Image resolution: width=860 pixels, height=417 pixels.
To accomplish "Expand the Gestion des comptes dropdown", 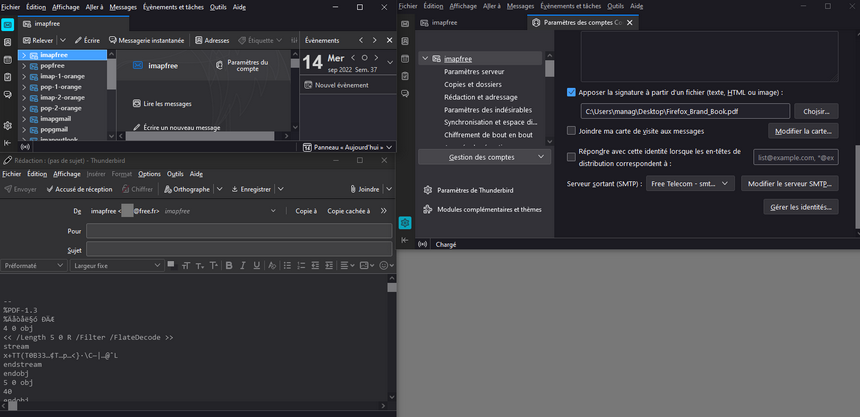I will (485, 157).
